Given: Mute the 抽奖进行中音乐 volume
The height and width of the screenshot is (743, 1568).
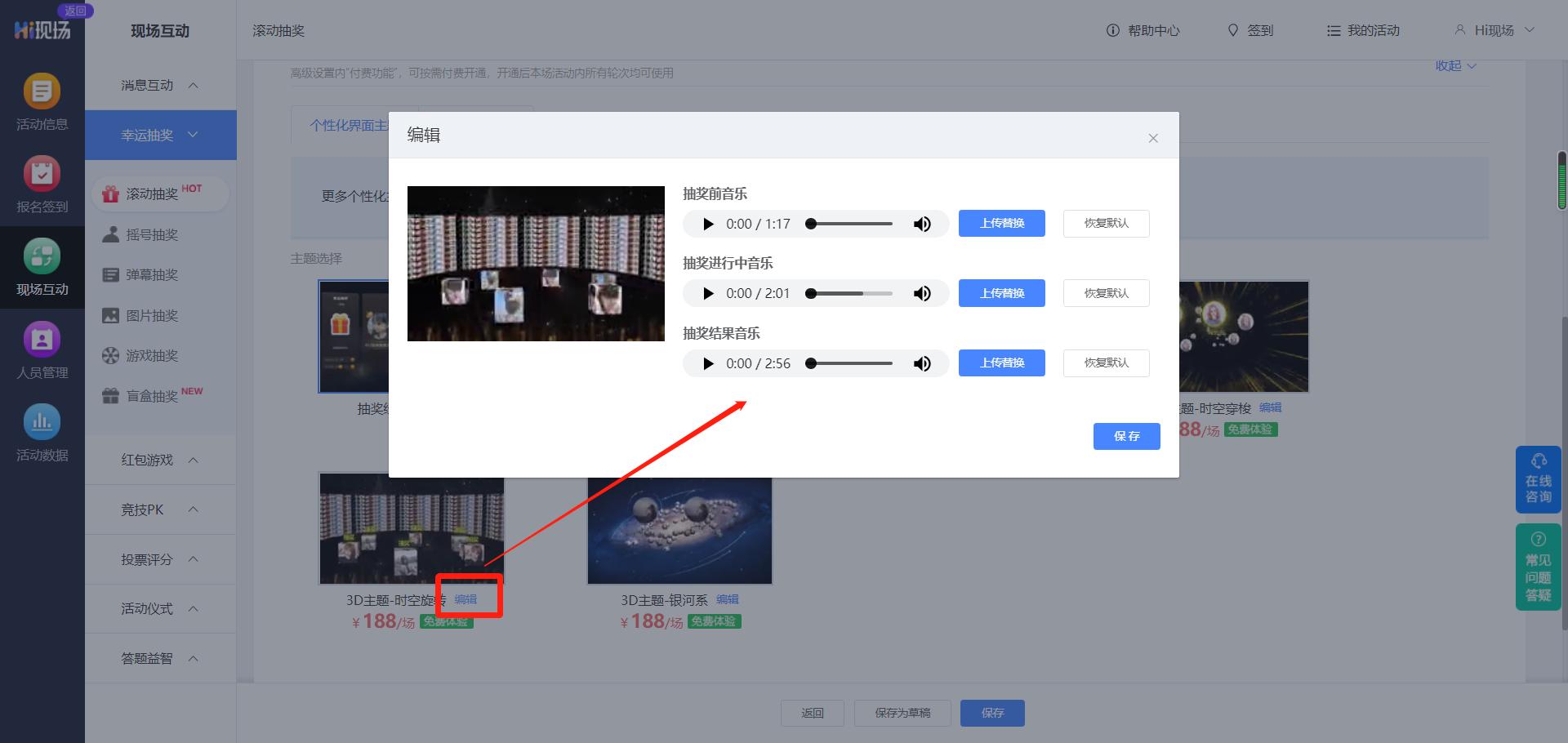Looking at the screenshot, I should point(922,293).
